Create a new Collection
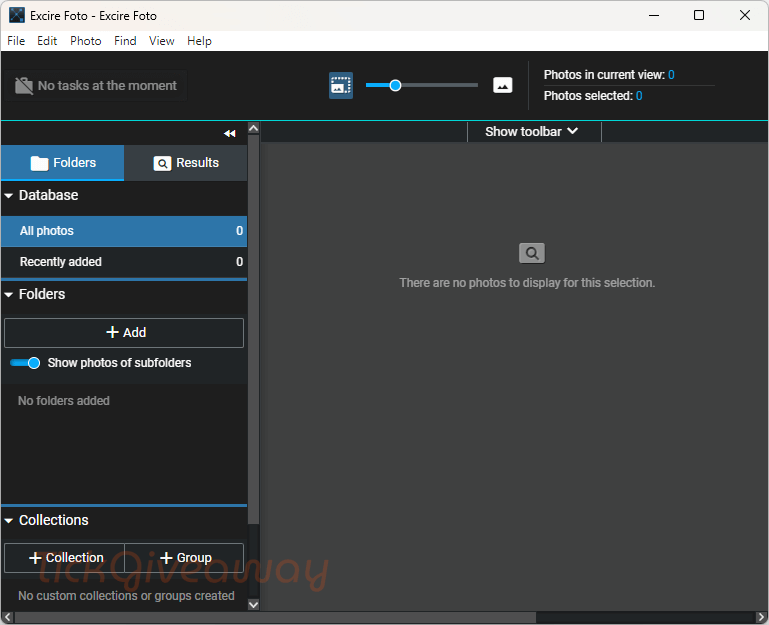This screenshot has width=769, height=625. pyautogui.click(x=64, y=558)
